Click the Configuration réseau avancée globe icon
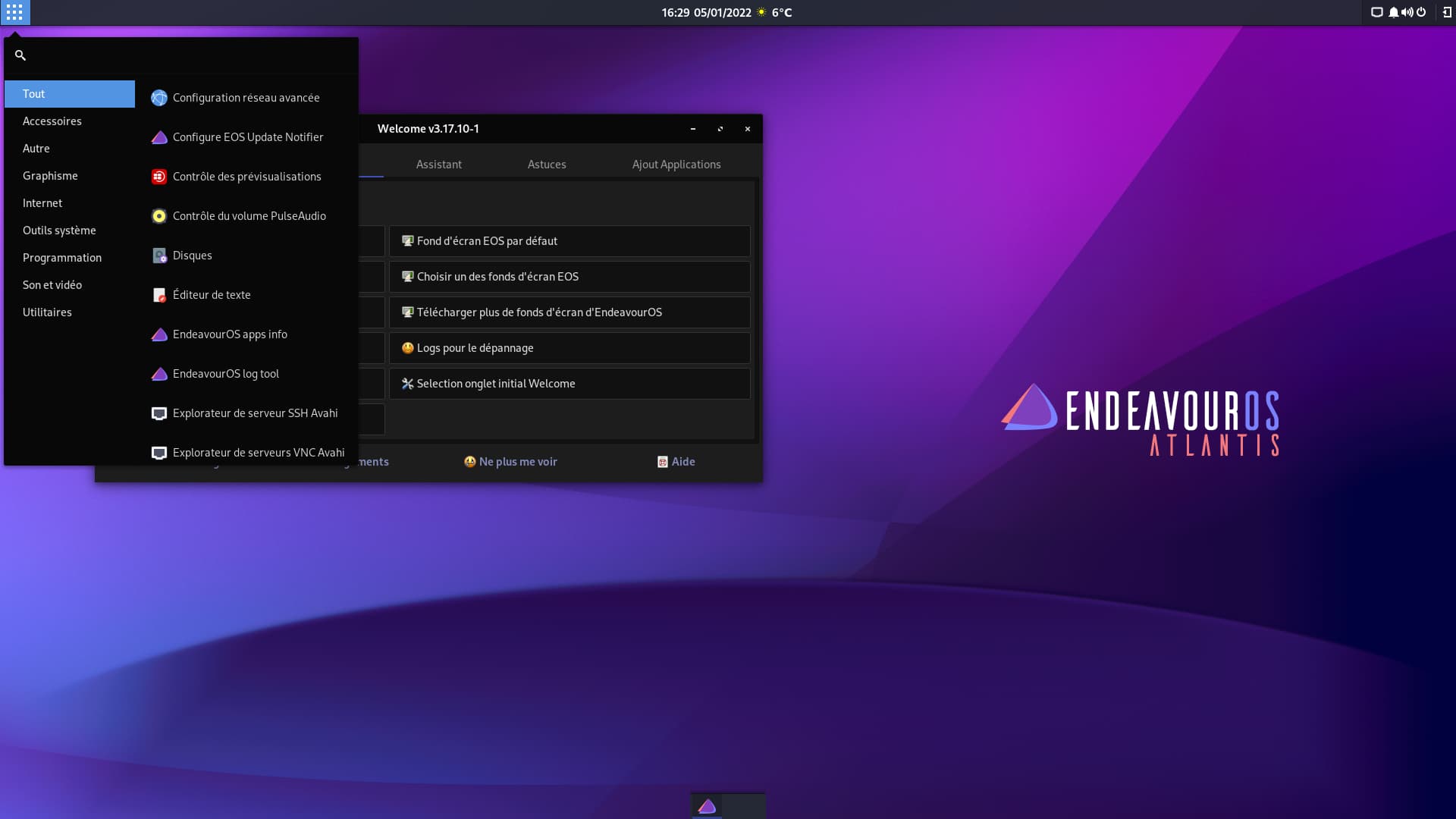1456x819 pixels. click(x=159, y=98)
